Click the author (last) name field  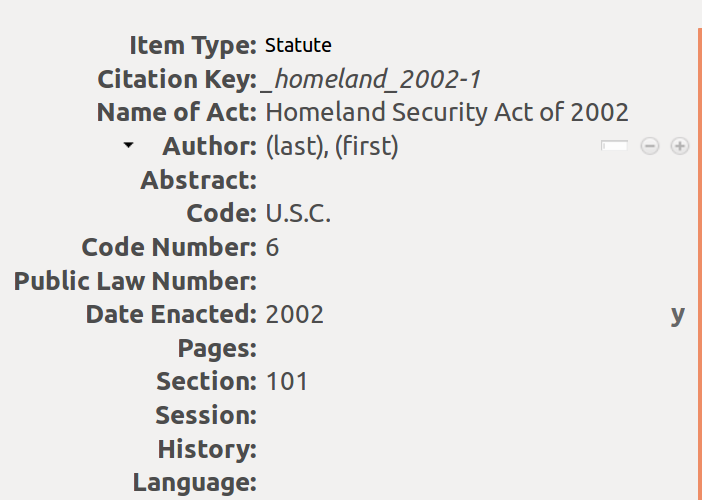(x=294, y=147)
